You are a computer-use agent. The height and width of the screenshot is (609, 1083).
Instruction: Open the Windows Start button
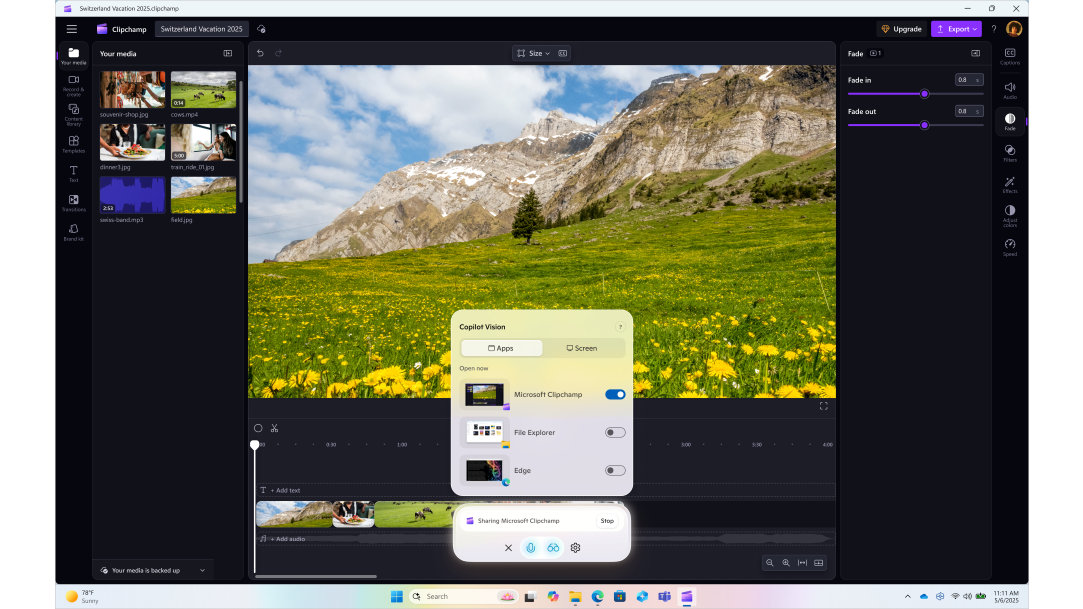click(396, 597)
